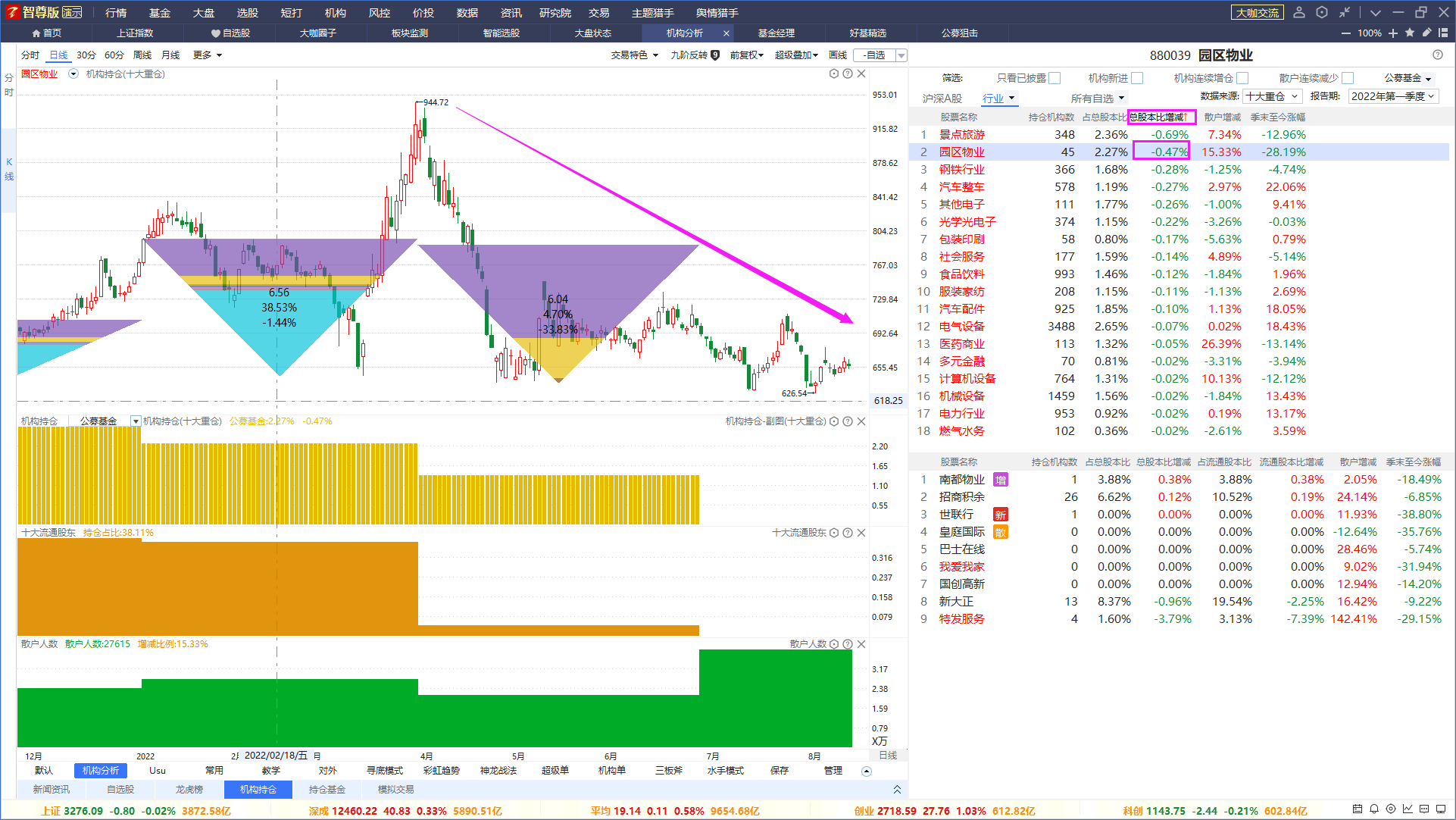Click help icon beside 园区物业 title
Viewport: 1456px width, 820px height.
(x=1438, y=55)
